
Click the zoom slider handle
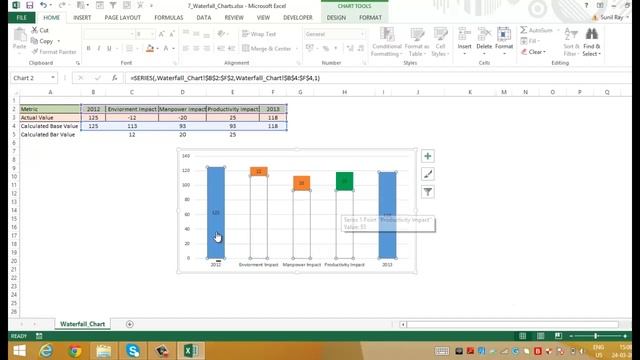point(596,336)
